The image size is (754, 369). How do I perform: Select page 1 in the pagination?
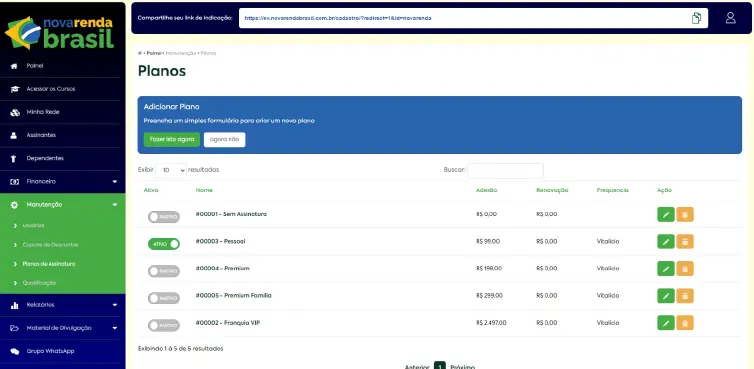point(440,366)
